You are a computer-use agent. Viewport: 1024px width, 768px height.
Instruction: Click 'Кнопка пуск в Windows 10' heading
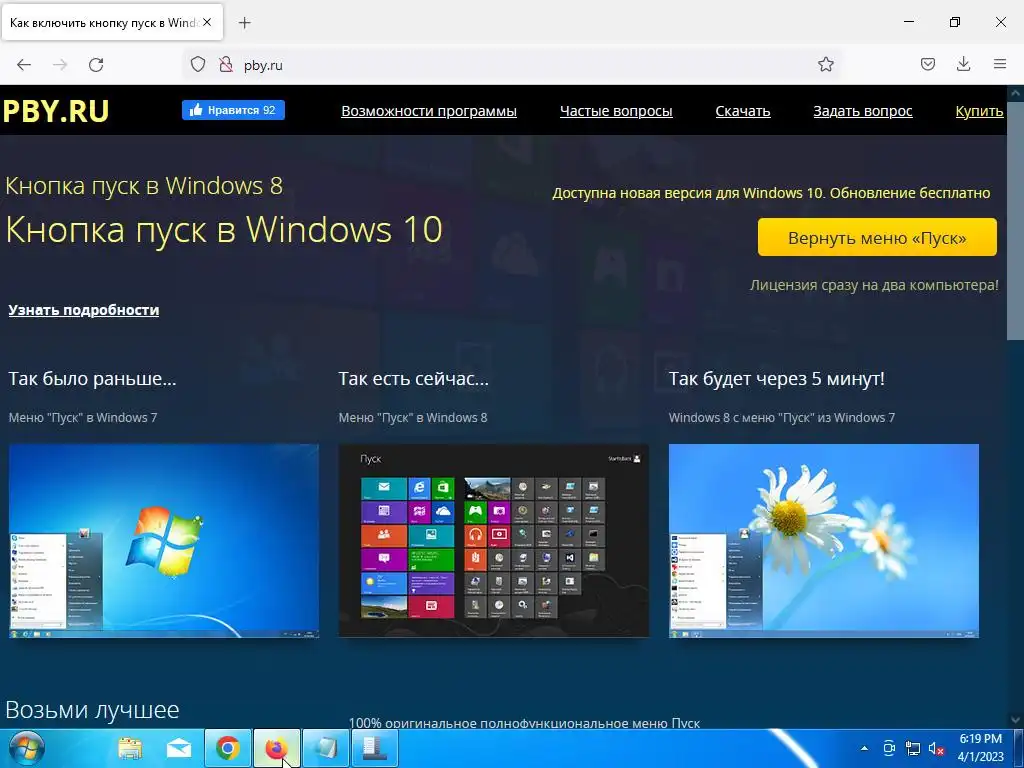[224, 229]
